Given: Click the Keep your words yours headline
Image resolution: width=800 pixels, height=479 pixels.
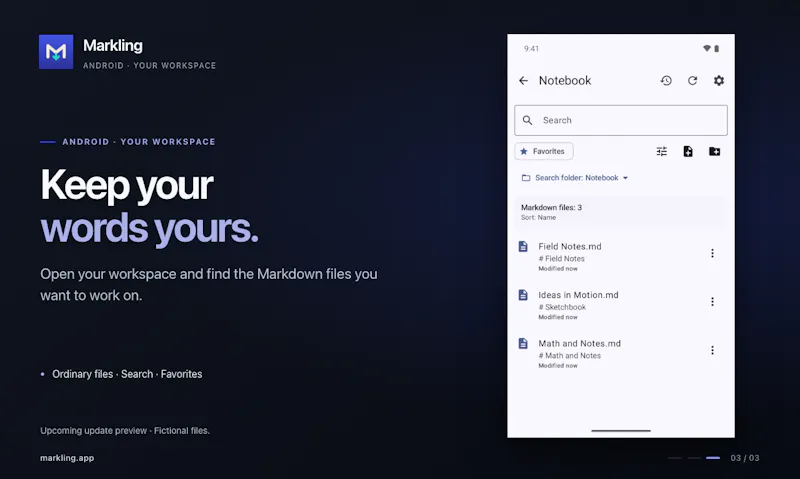Looking at the screenshot, I should click(149, 206).
